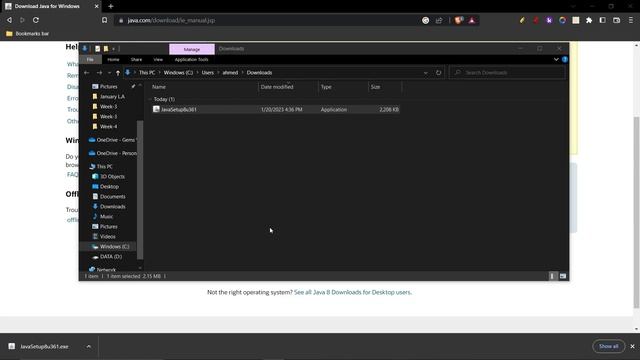
Task: Open the Share ribbon tab
Action: [136, 60]
